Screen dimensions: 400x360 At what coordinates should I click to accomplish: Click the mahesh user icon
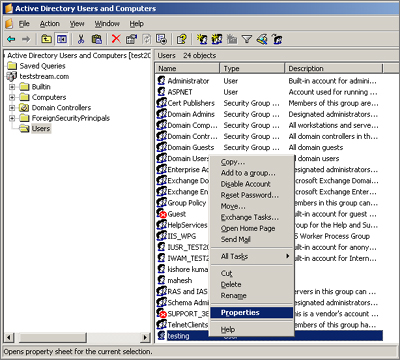click(162, 280)
